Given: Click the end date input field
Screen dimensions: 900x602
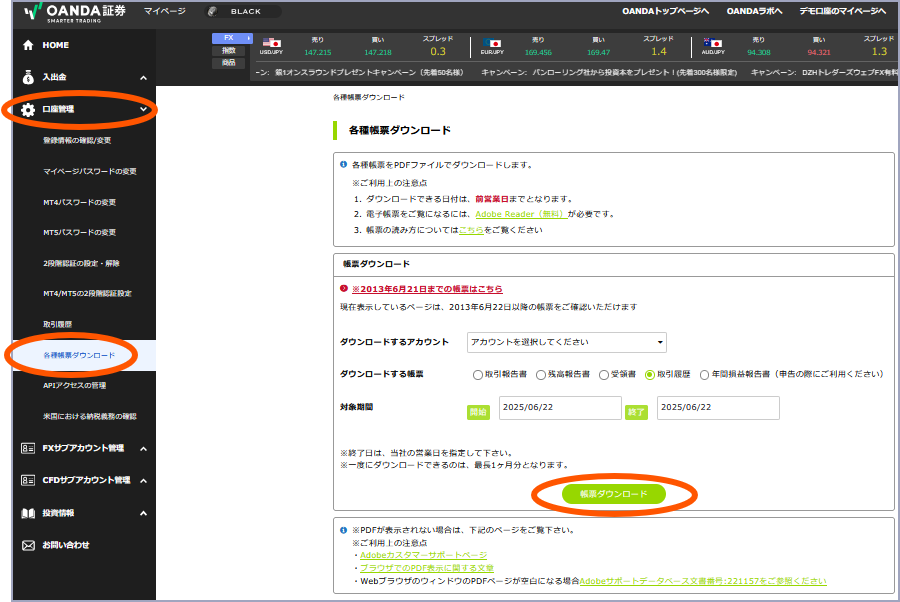Looking at the screenshot, I should pyautogui.click(x=718, y=408).
